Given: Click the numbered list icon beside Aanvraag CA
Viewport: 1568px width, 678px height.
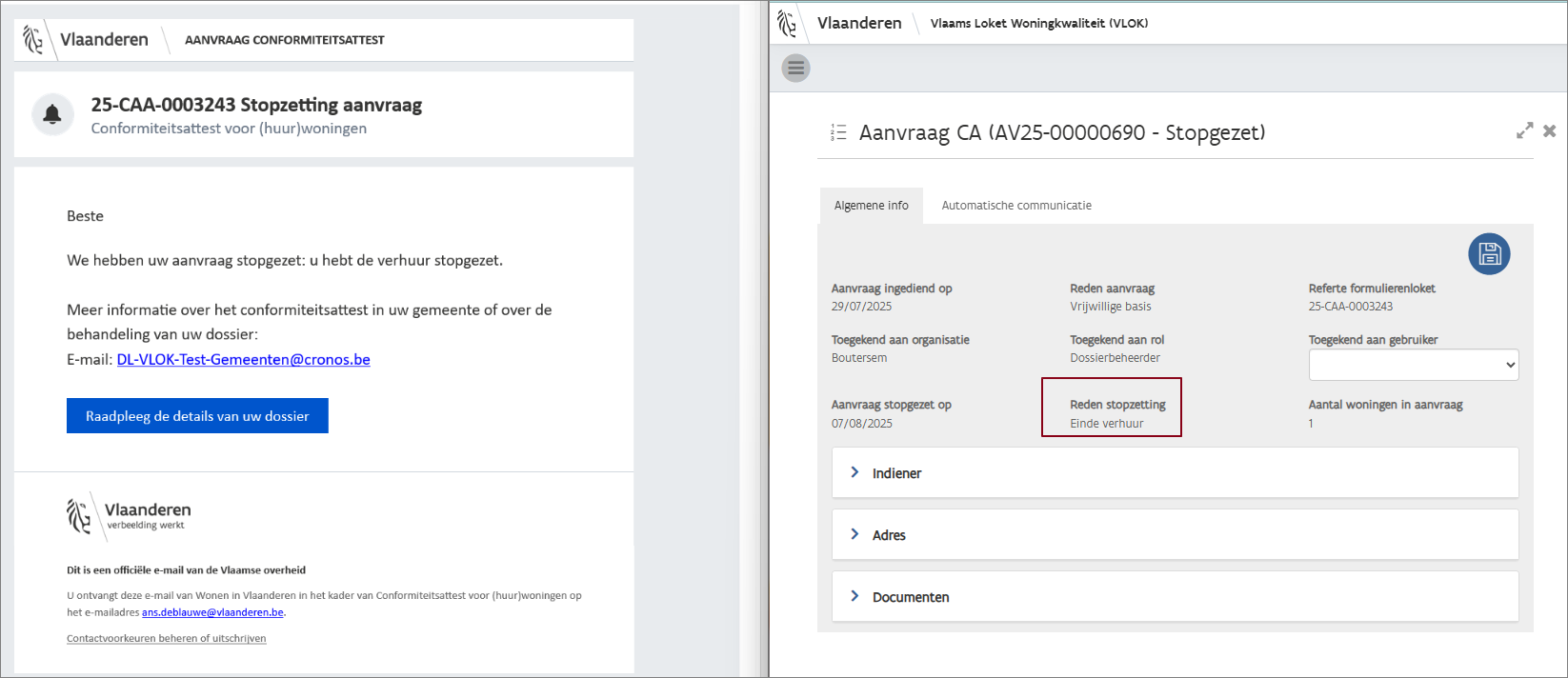Looking at the screenshot, I should pyautogui.click(x=838, y=132).
